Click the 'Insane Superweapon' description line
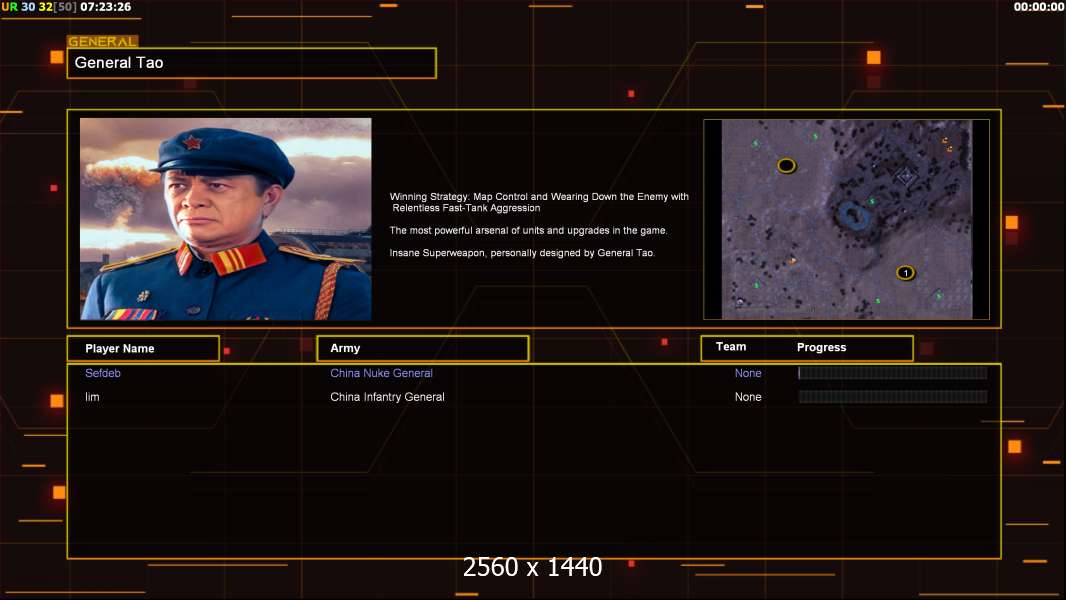This screenshot has height=600, width=1066. 522,253
